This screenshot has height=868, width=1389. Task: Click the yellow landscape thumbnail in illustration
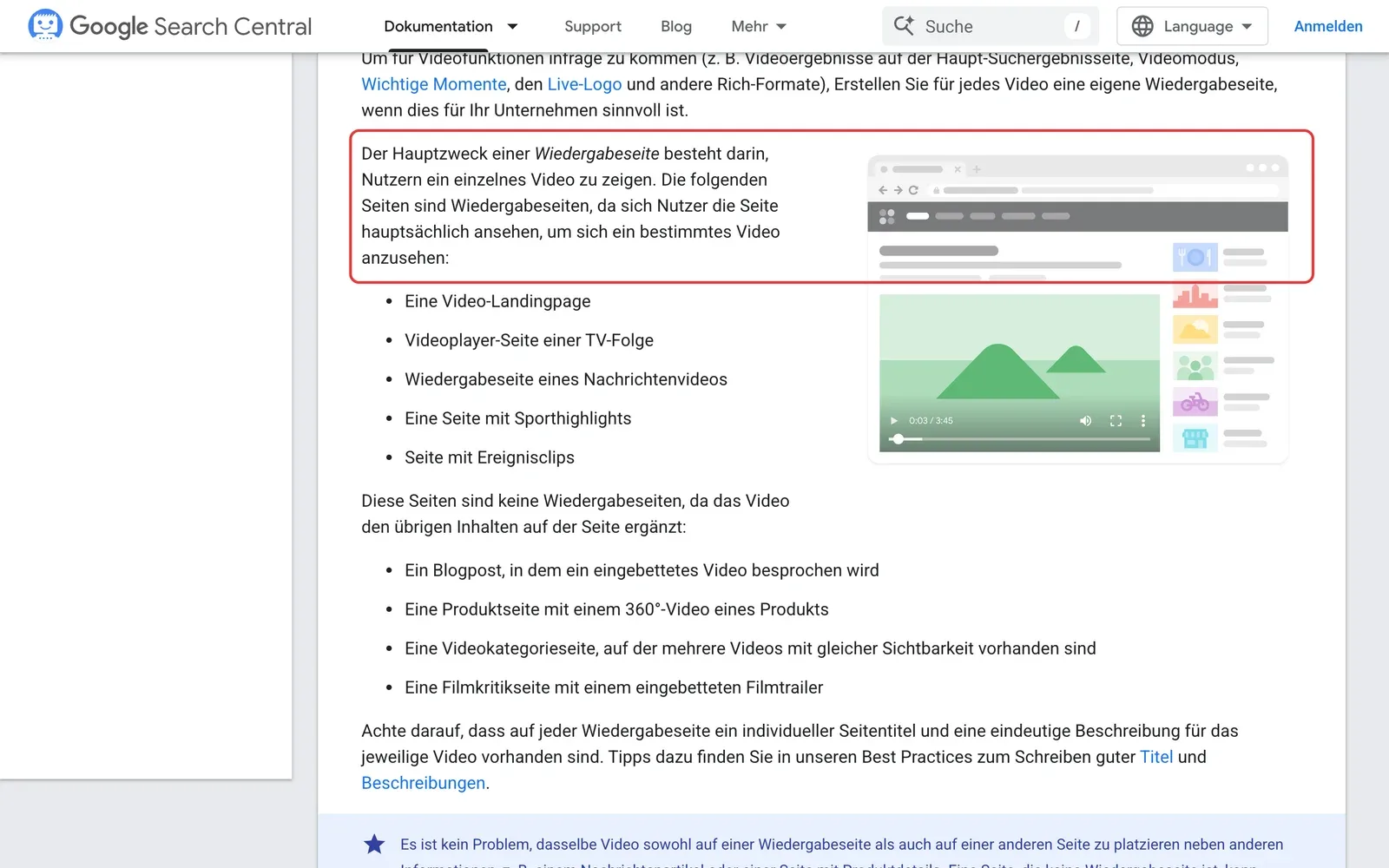1195,329
